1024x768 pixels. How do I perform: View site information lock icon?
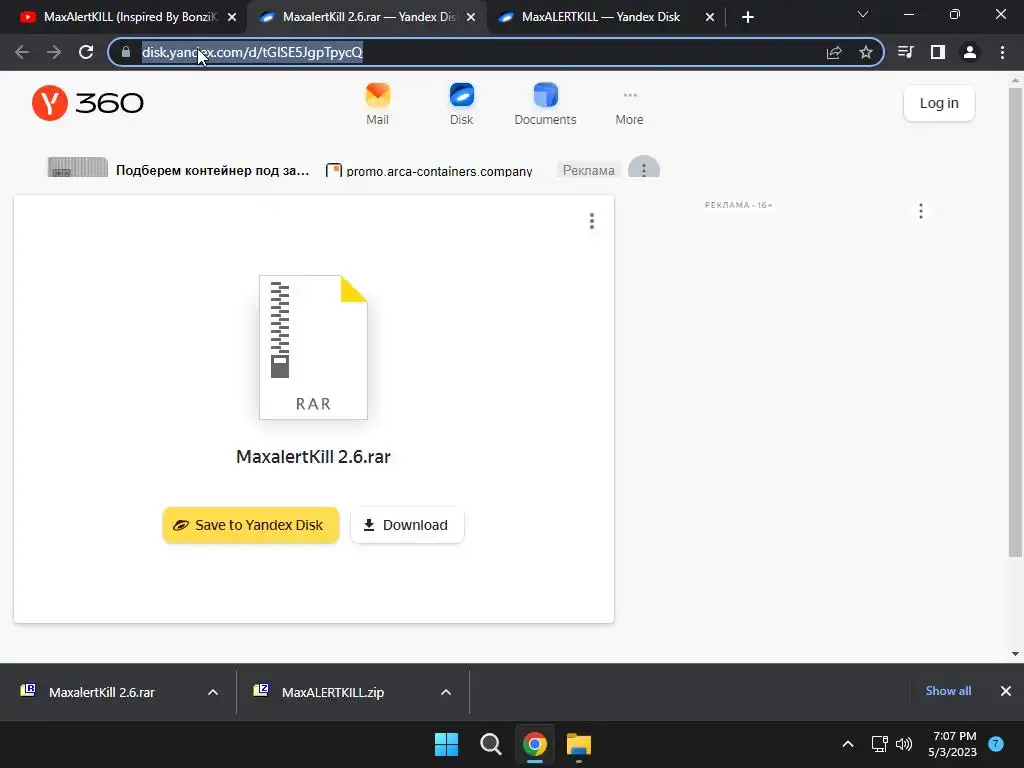tap(126, 52)
